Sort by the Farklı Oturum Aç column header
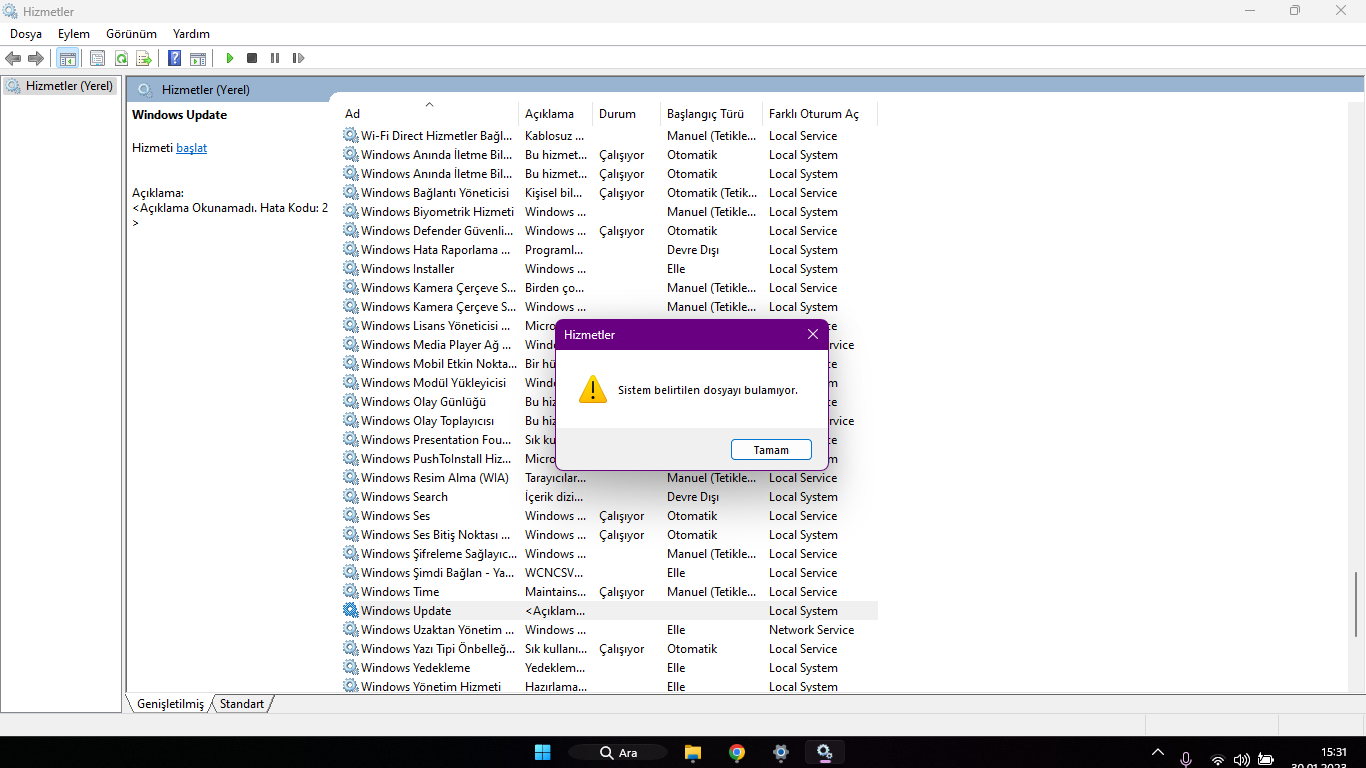The image size is (1366, 768). click(820, 114)
